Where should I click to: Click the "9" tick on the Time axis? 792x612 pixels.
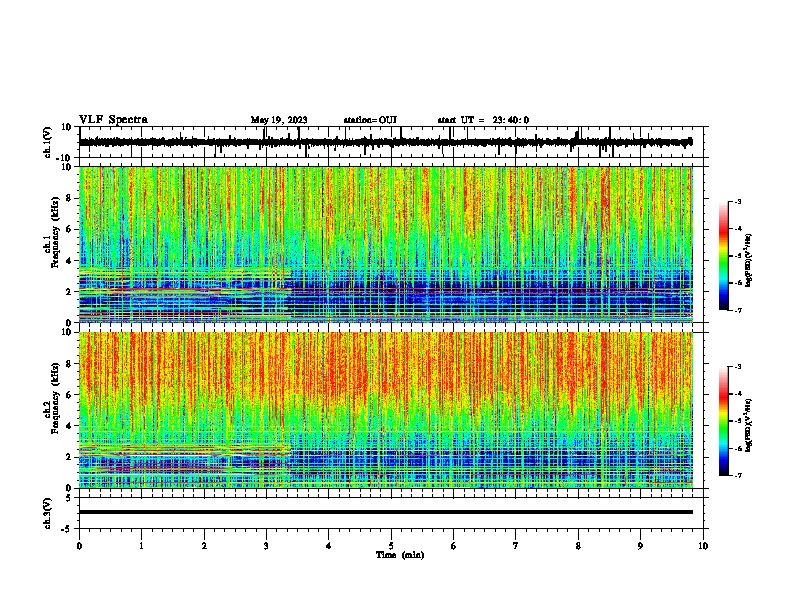640,546
